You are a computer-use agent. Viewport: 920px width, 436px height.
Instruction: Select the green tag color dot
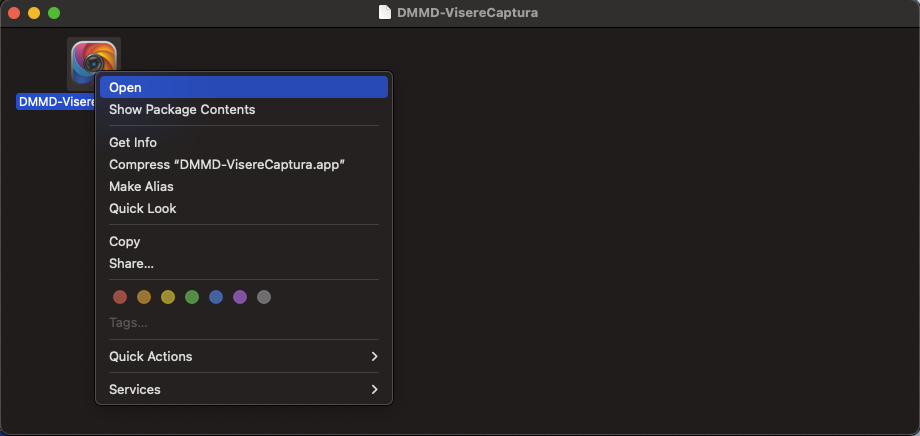[192, 297]
